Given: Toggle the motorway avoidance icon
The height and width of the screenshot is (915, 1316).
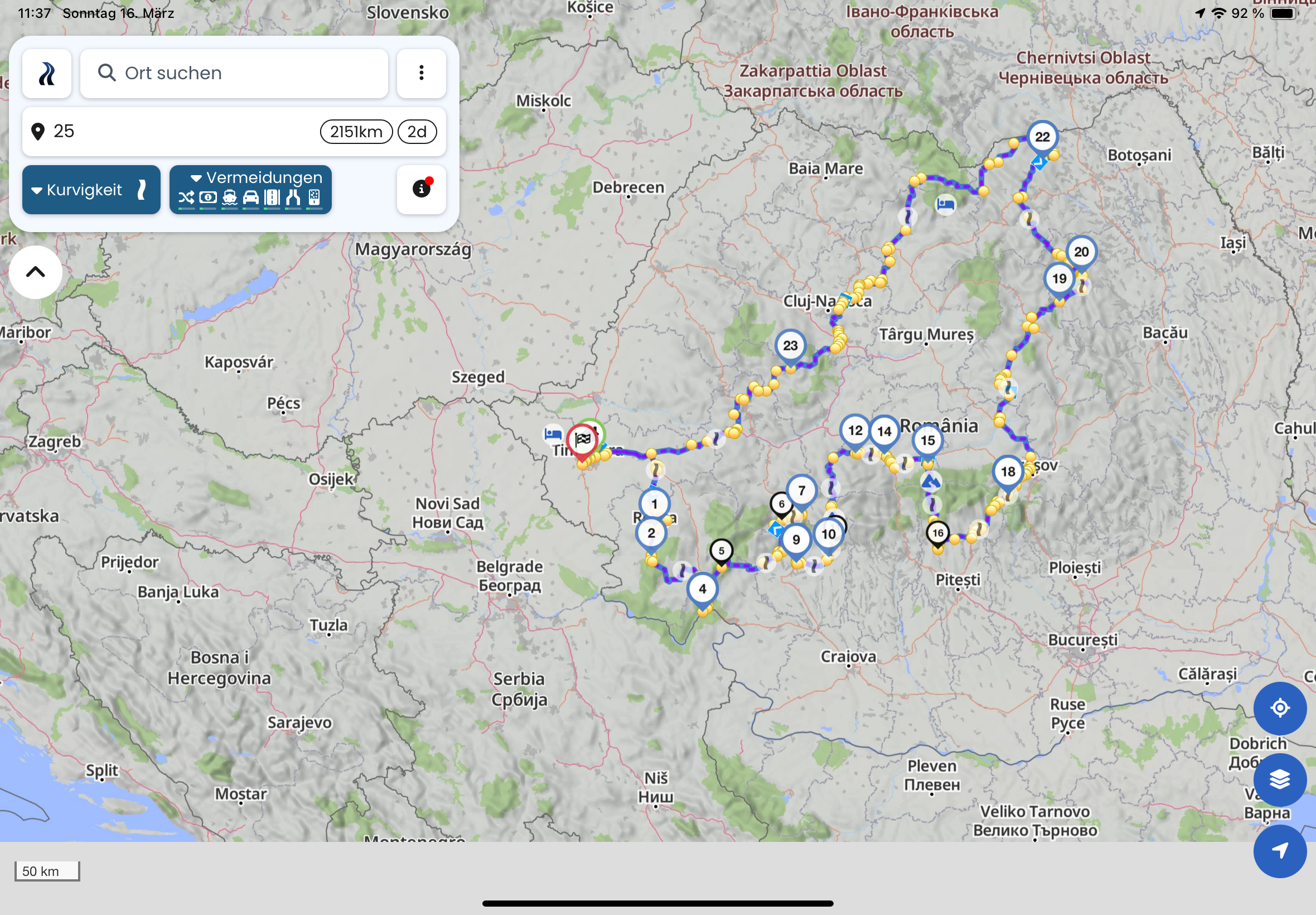Looking at the screenshot, I should [272, 198].
